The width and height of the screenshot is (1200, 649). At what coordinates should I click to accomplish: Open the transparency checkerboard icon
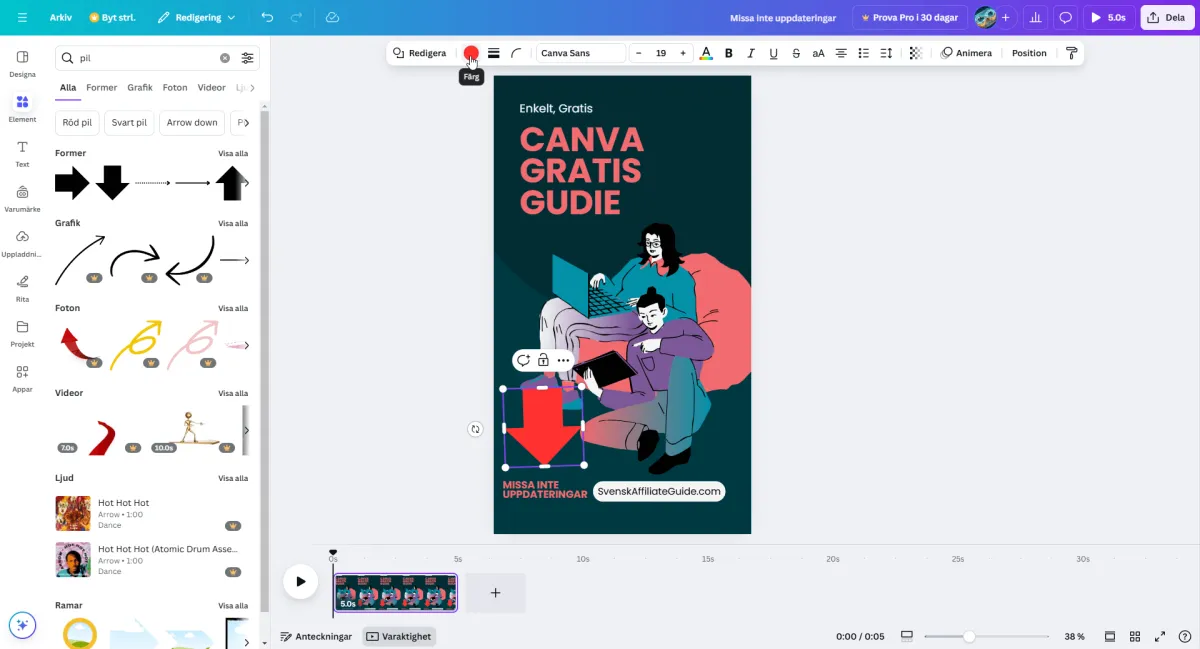[x=915, y=53]
